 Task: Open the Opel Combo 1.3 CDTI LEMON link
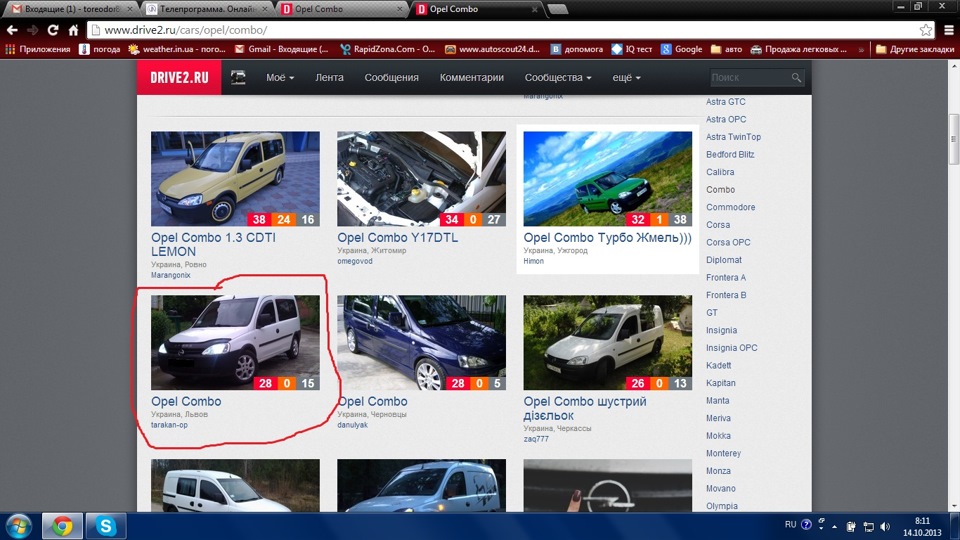[213, 244]
